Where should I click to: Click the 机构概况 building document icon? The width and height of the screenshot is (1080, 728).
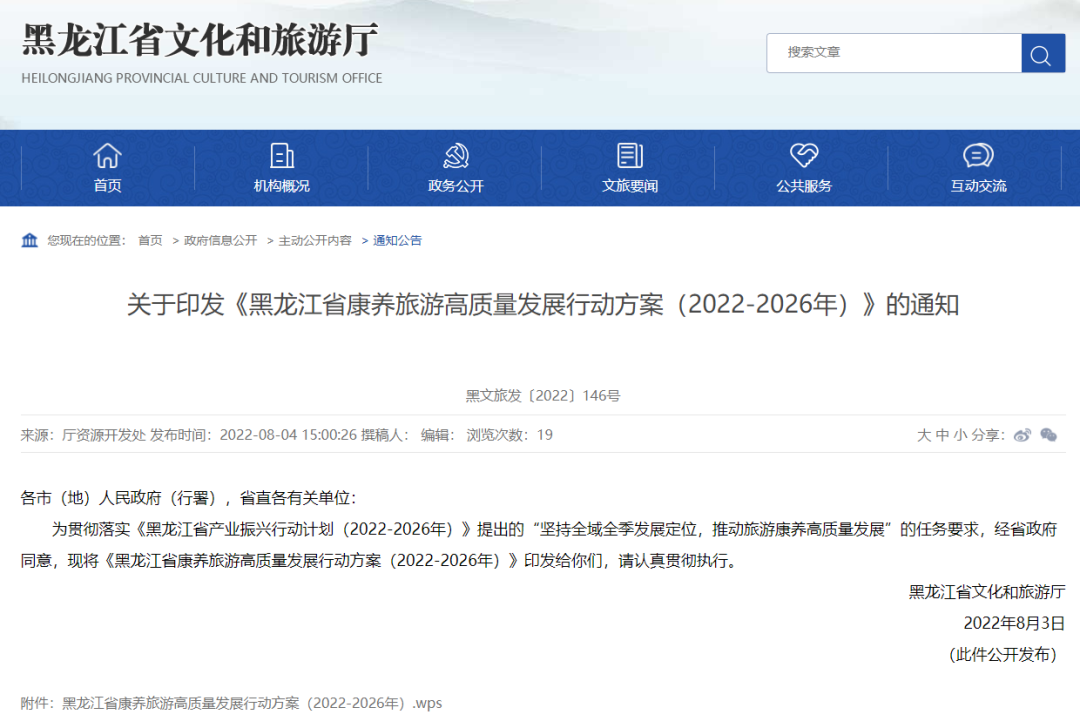[282, 156]
